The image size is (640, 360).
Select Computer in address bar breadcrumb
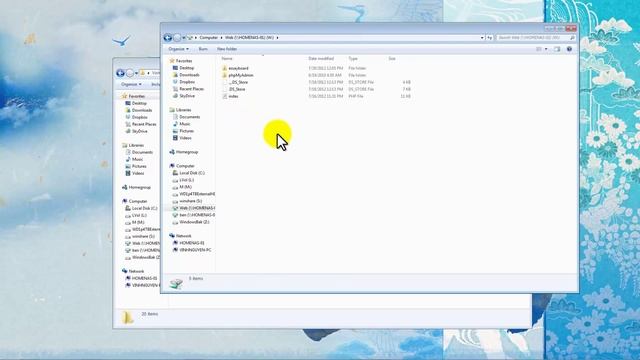pyautogui.click(x=209, y=38)
